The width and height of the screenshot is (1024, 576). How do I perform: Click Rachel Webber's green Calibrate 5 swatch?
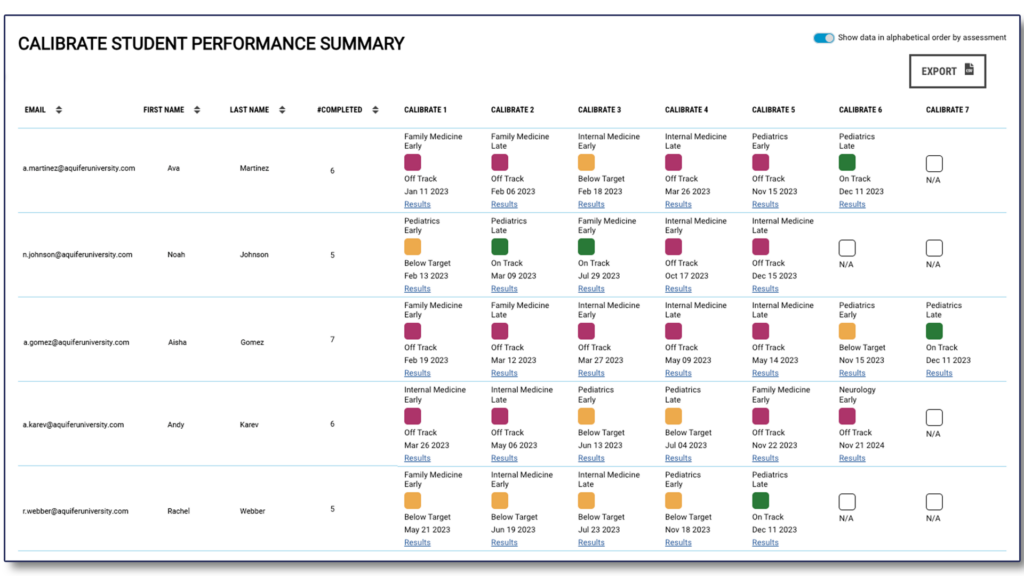click(760, 500)
